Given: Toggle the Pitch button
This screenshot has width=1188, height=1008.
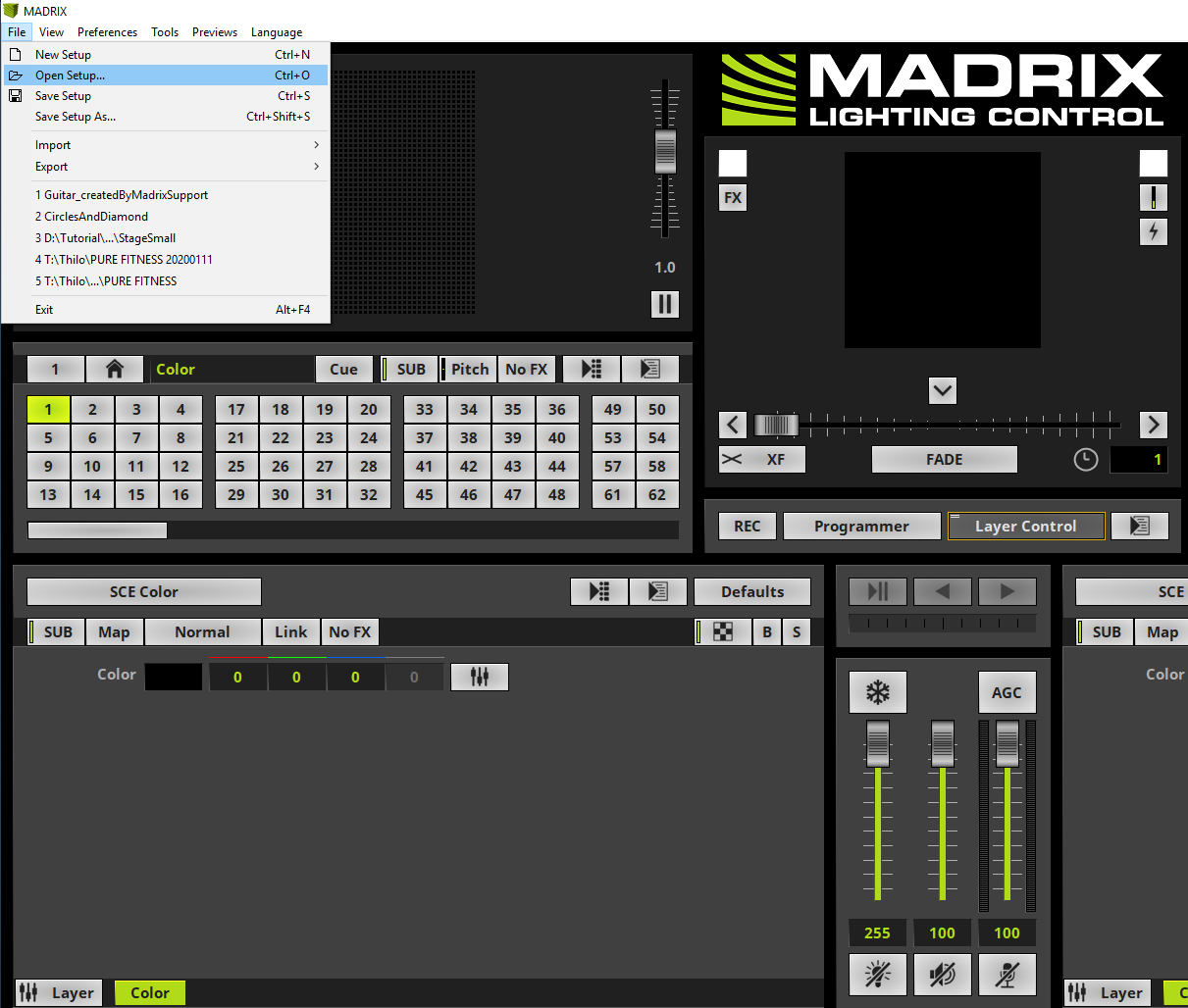Looking at the screenshot, I should tap(468, 369).
